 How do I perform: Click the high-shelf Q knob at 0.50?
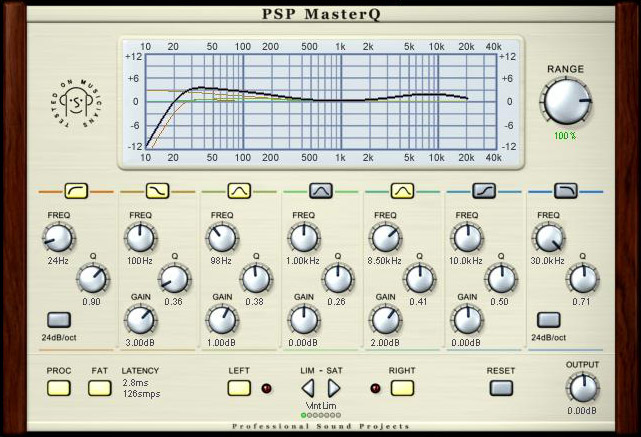tap(502, 279)
